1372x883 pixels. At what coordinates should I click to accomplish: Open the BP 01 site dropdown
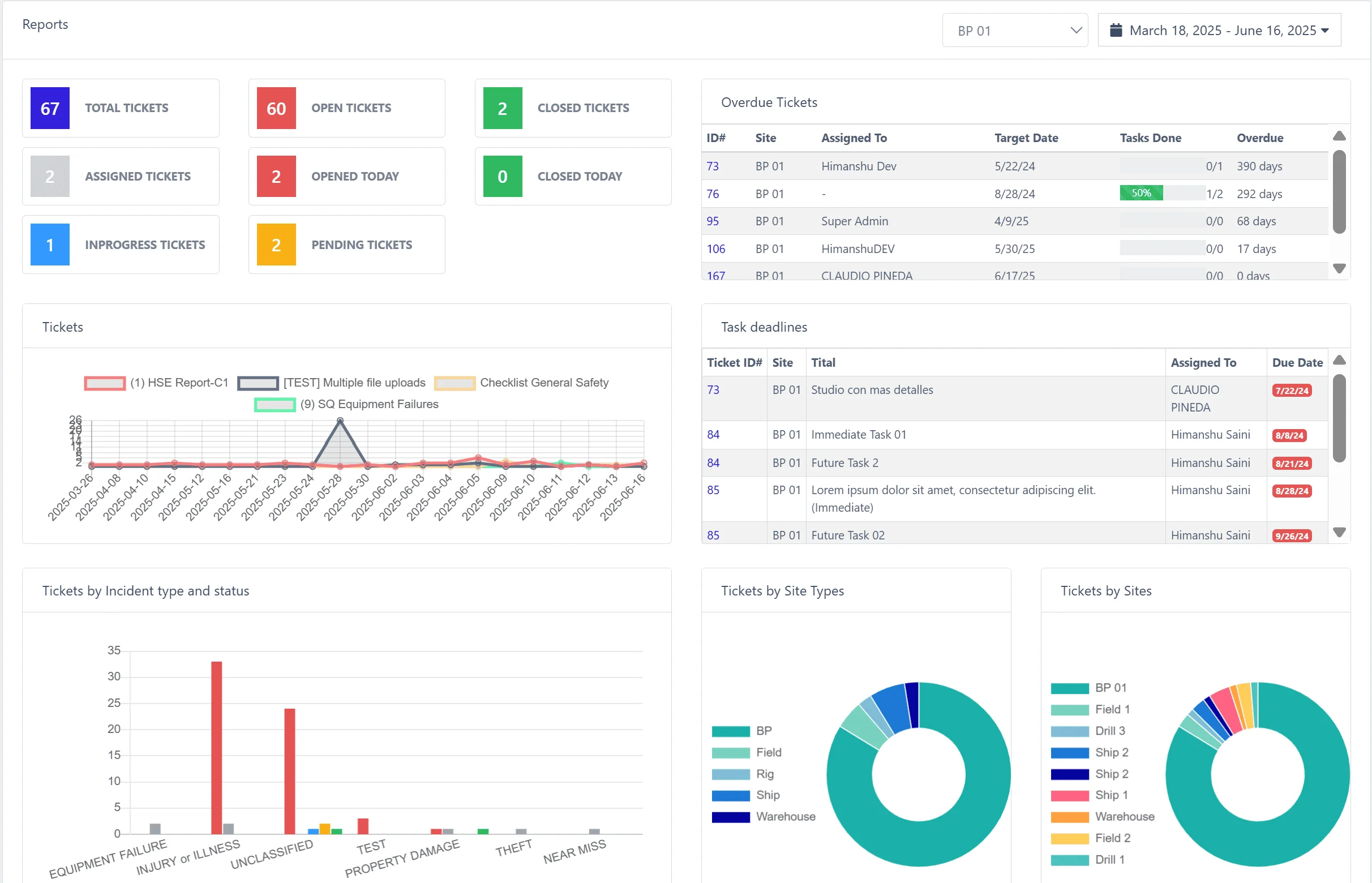click(1015, 31)
